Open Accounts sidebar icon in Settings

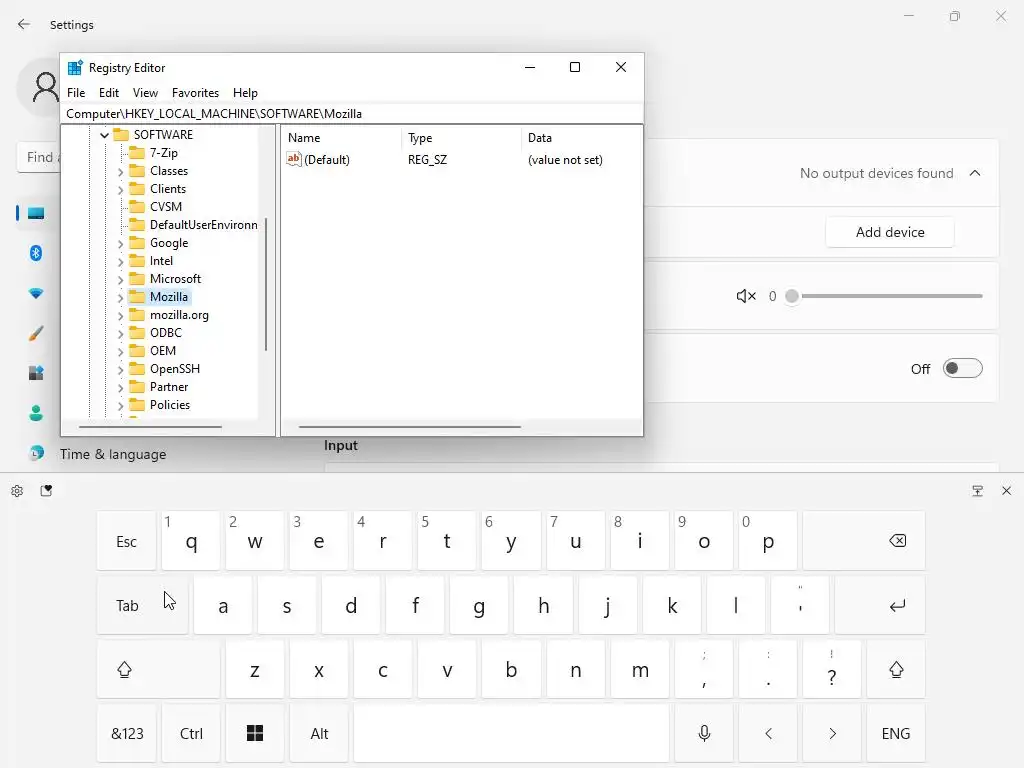36,413
